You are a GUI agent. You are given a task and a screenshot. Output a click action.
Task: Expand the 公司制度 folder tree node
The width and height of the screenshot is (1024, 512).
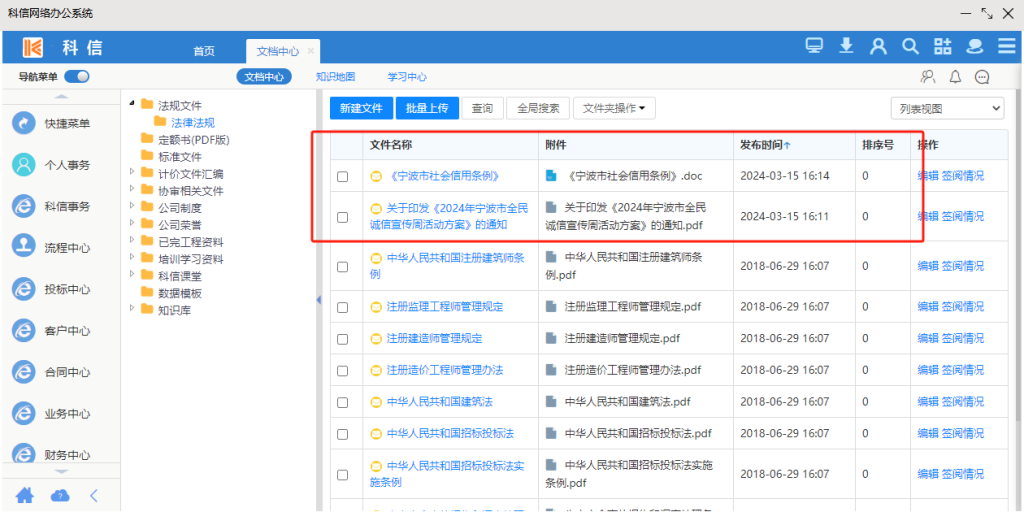(x=133, y=208)
